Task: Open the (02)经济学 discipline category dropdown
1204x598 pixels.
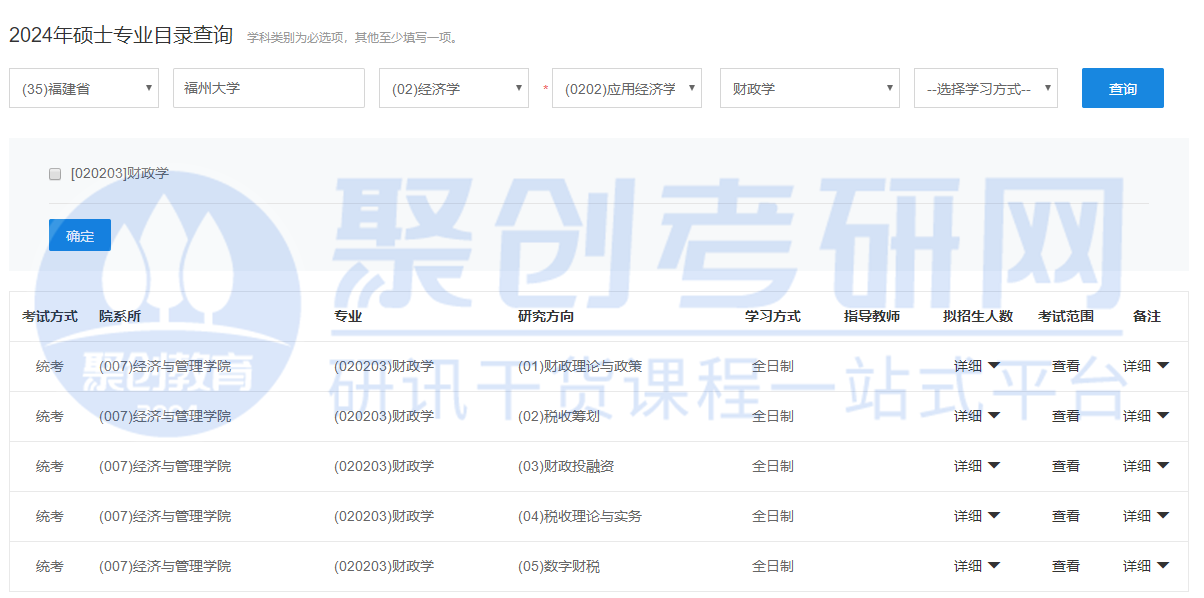Action: click(x=454, y=88)
